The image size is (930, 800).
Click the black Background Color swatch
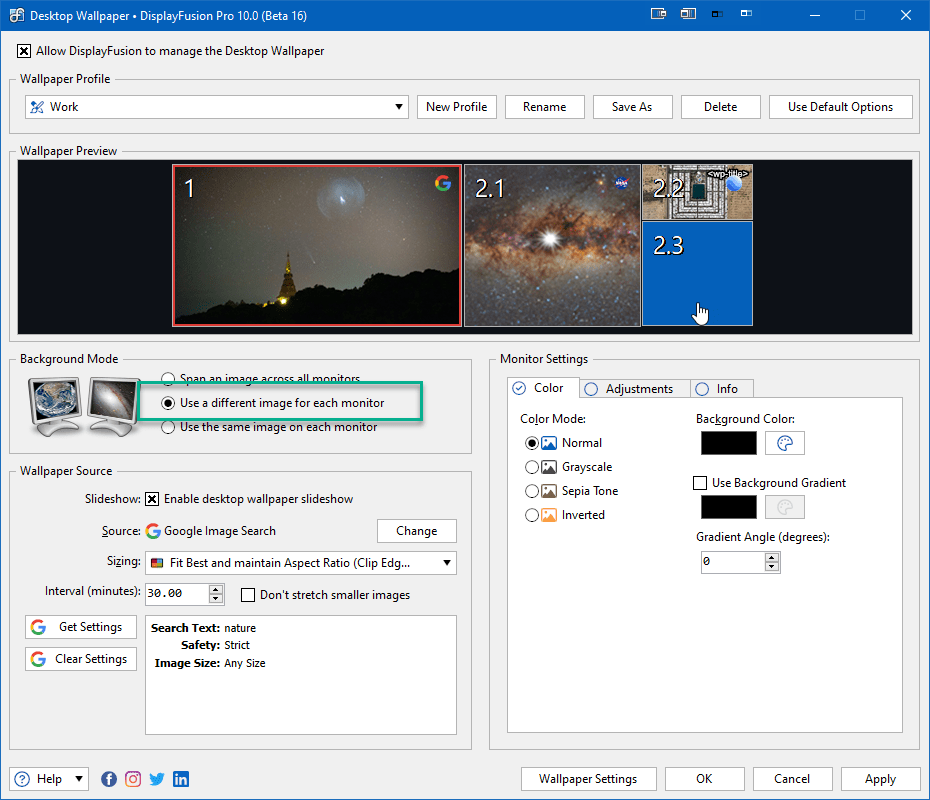coord(729,443)
